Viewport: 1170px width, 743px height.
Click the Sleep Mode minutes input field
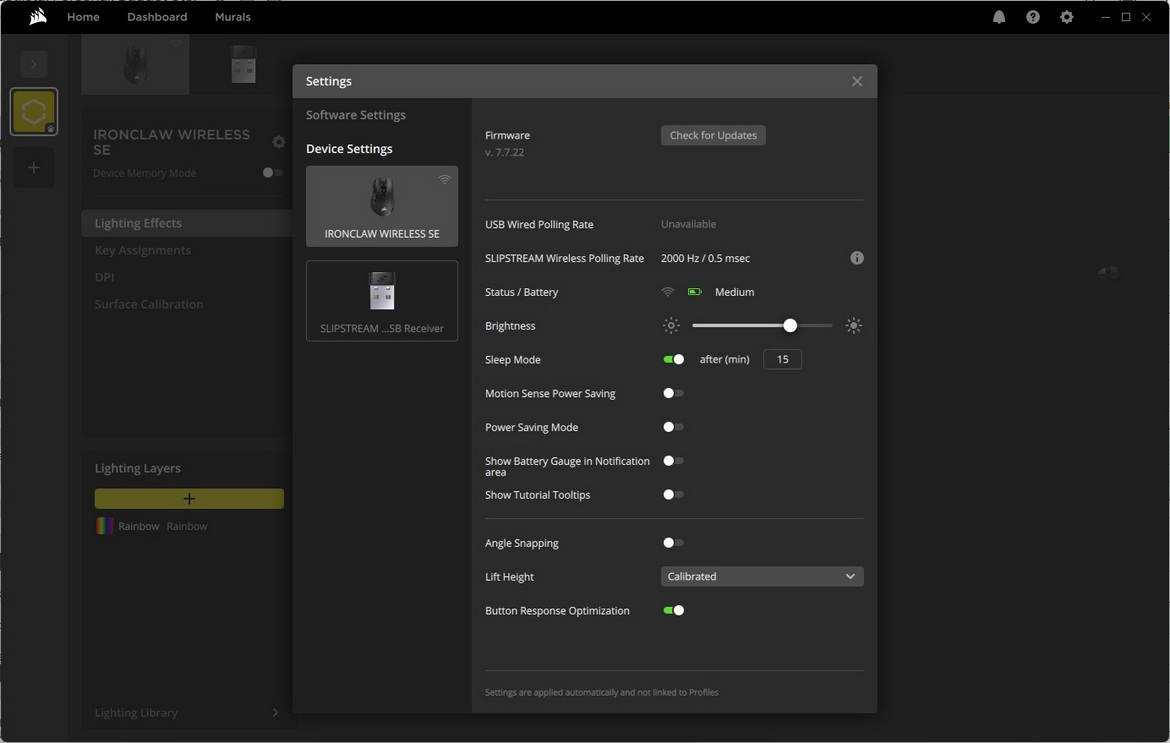click(x=782, y=359)
